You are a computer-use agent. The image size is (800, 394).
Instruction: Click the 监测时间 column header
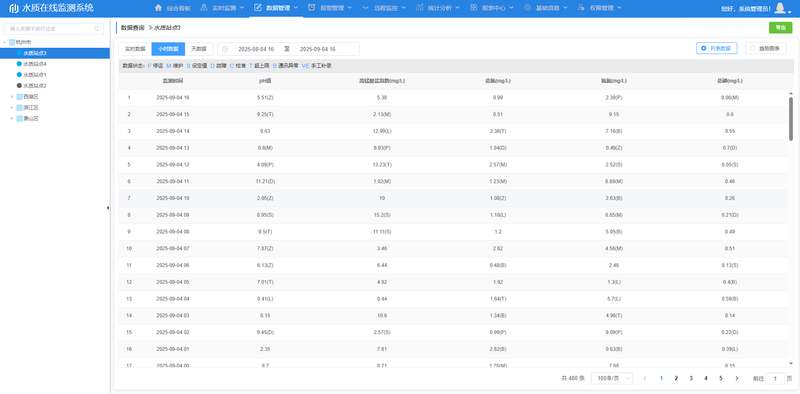coord(173,81)
